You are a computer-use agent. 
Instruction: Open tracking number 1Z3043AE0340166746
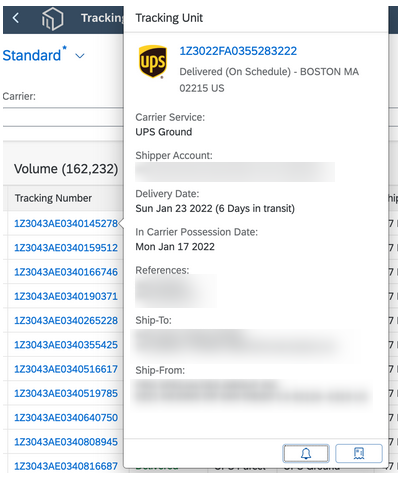tap(66, 272)
